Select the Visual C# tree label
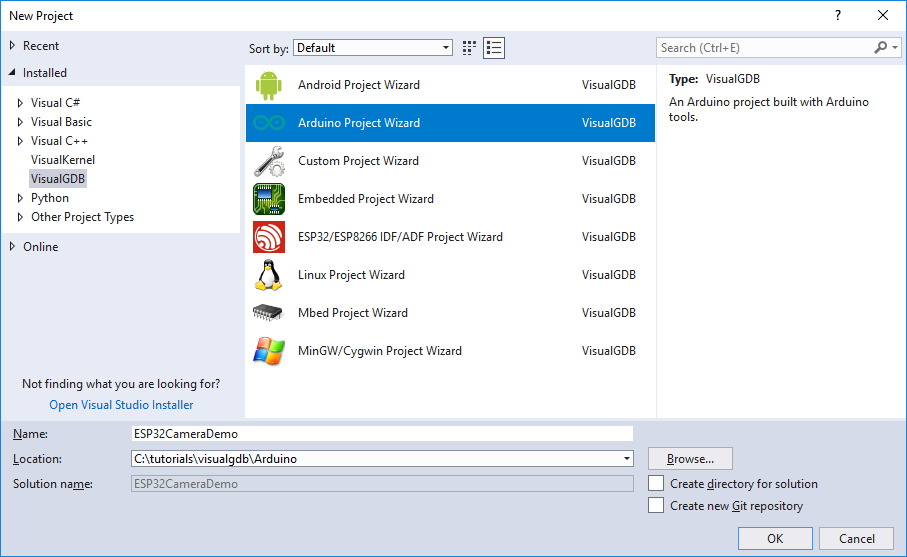 (x=56, y=103)
